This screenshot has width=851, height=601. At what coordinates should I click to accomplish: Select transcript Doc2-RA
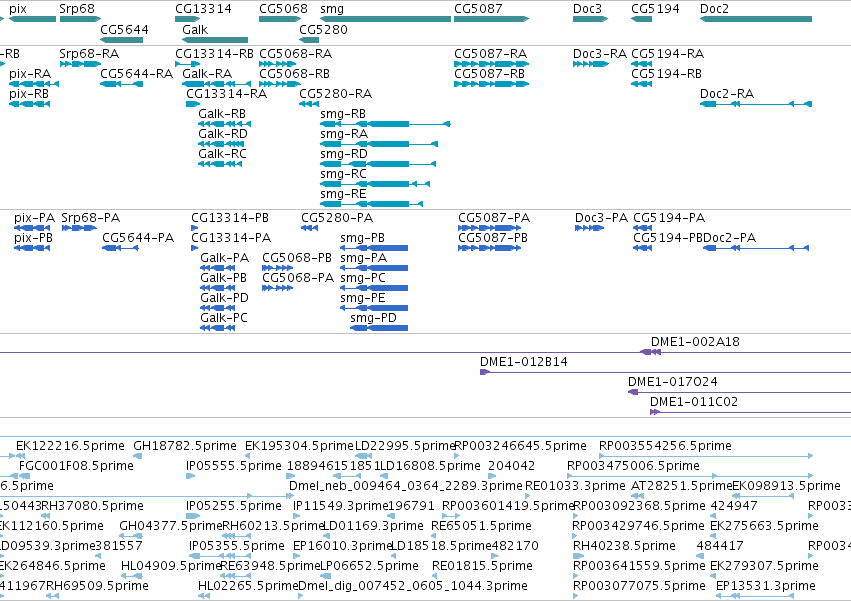point(756,104)
